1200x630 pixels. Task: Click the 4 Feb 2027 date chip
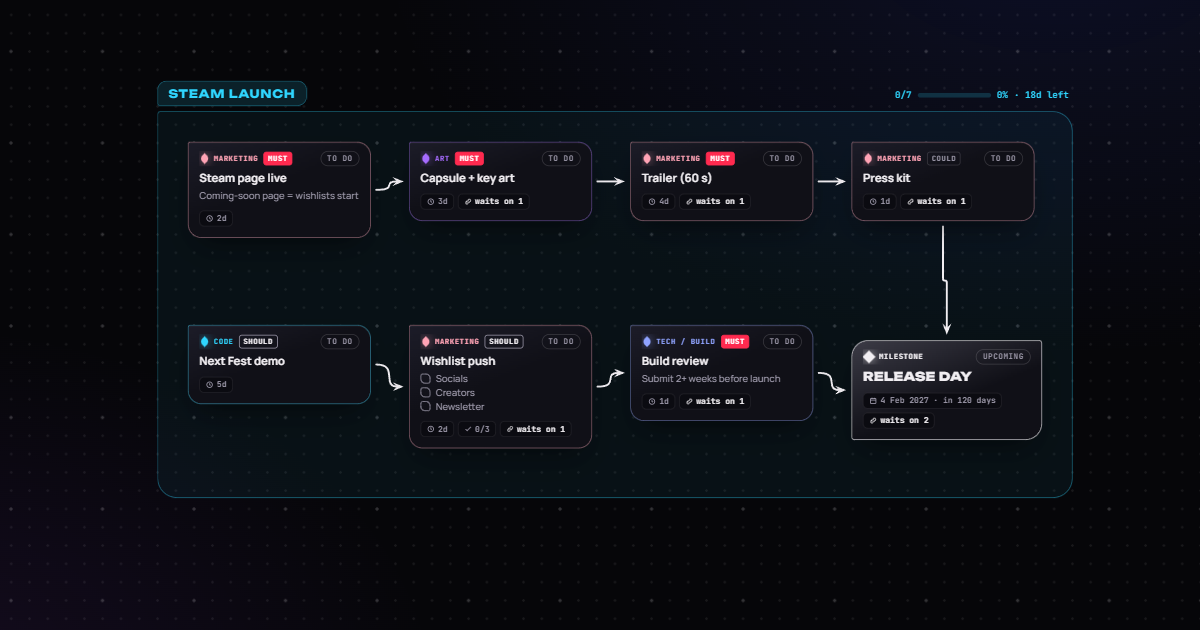(x=932, y=401)
